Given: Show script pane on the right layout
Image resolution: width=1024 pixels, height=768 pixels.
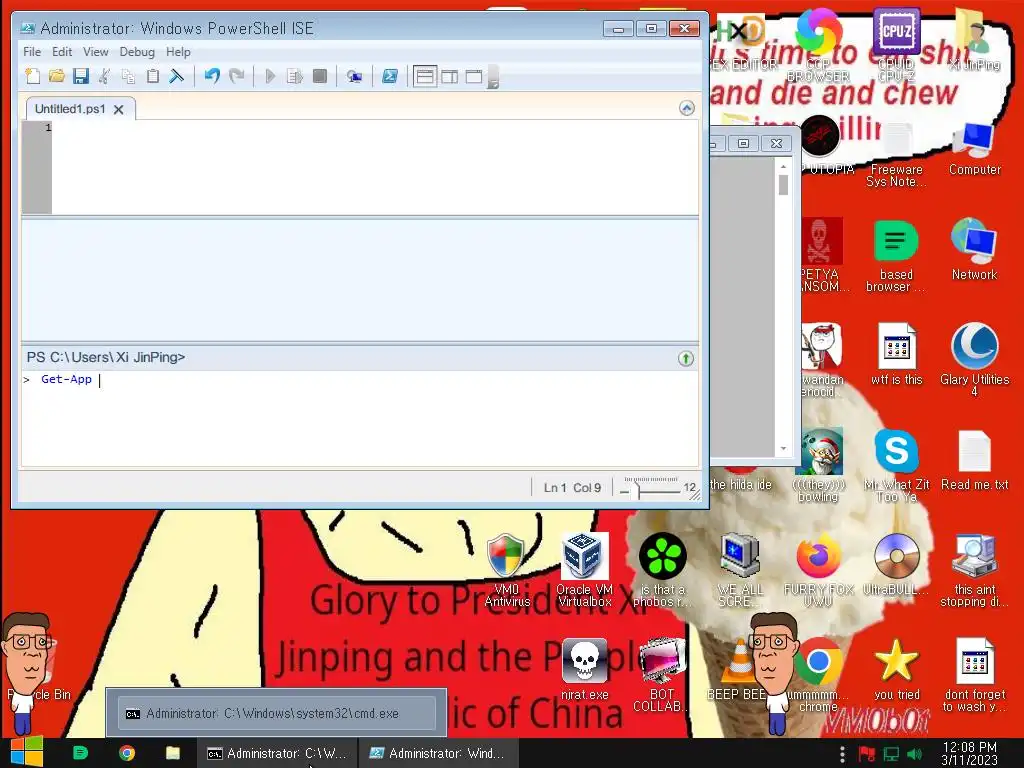Looking at the screenshot, I should tap(449, 76).
